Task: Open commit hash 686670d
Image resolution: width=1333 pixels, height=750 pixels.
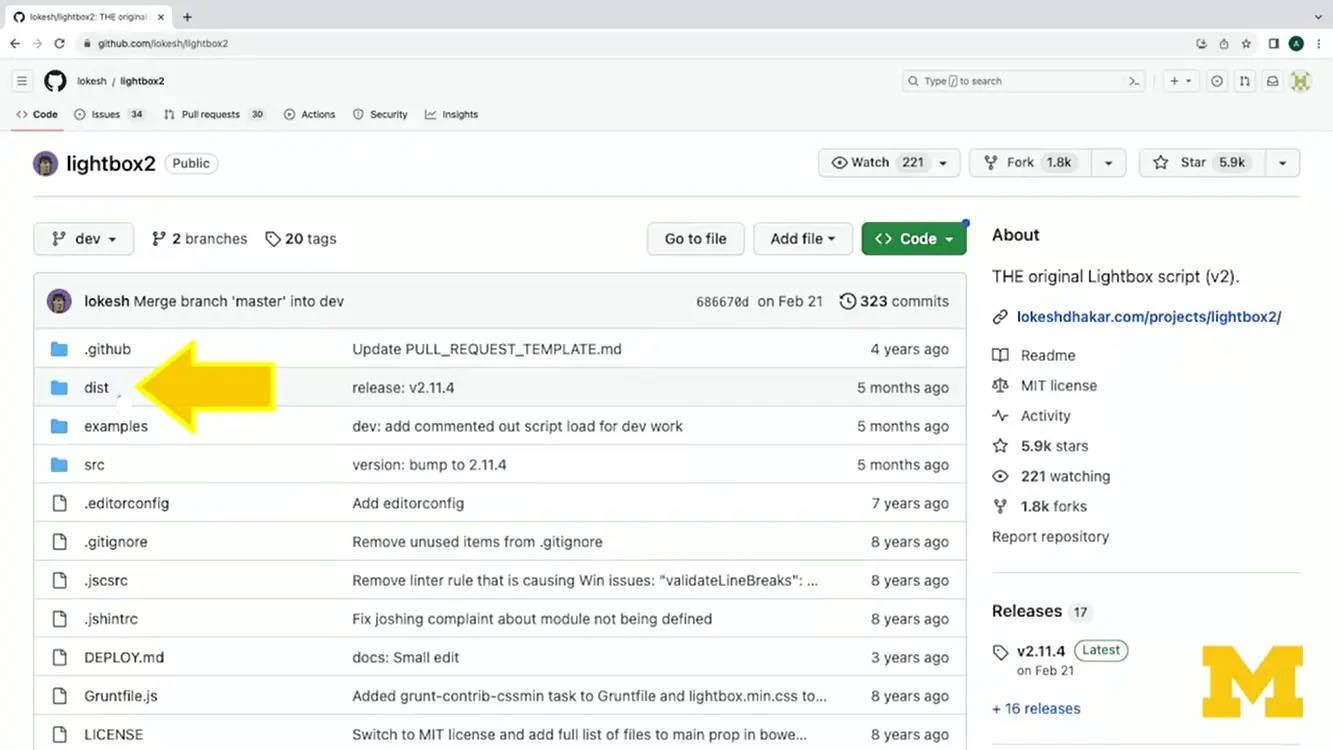Action: point(722,302)
